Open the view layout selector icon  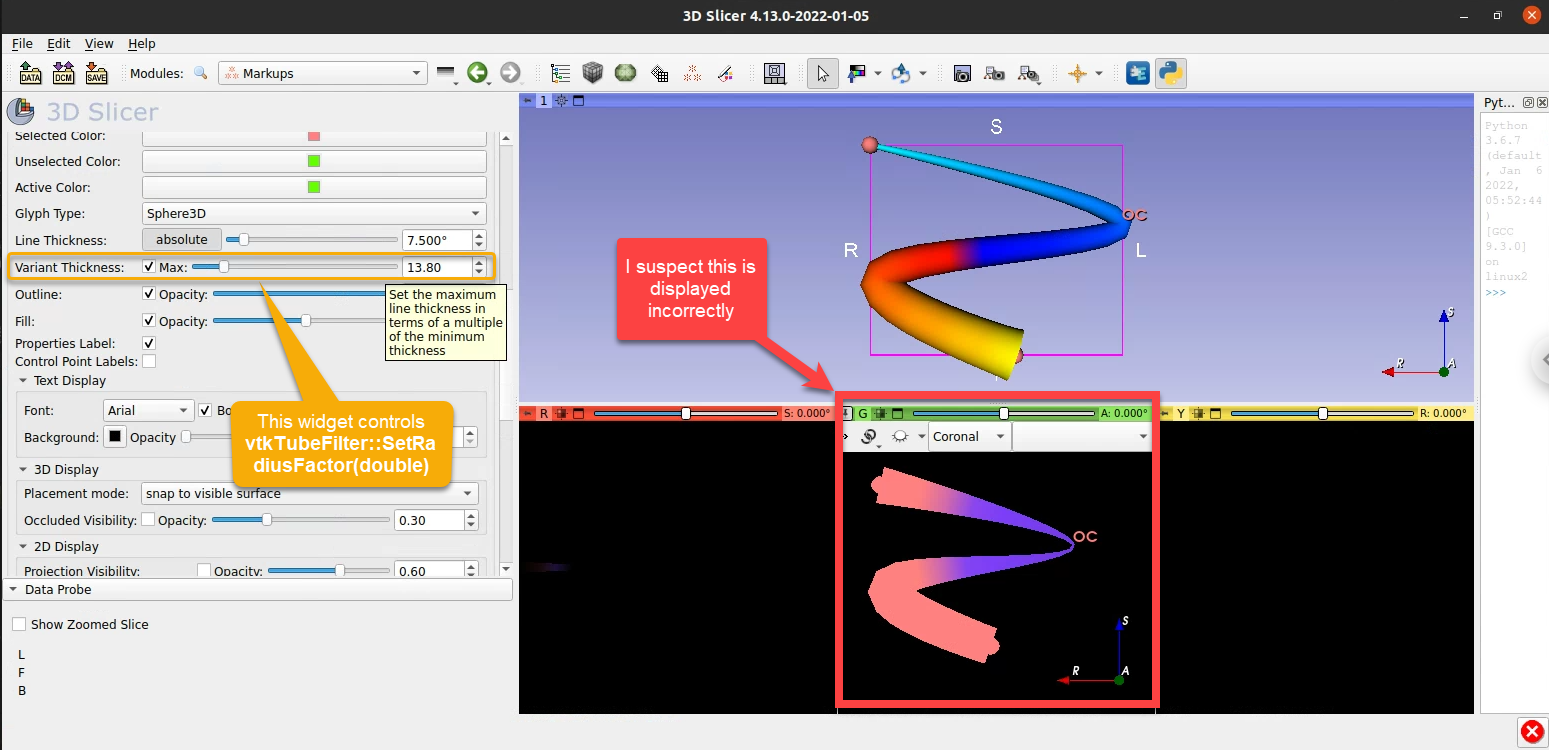(x=775, y=73)
